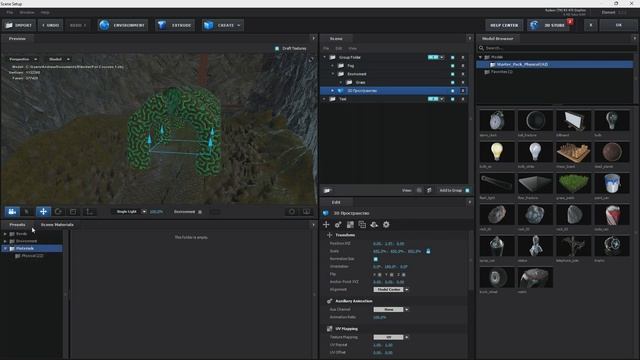Viewport: 640px width, 360px height.
Task: Toggle visibility of the Group Folder row
Action: tap(452, 58)
